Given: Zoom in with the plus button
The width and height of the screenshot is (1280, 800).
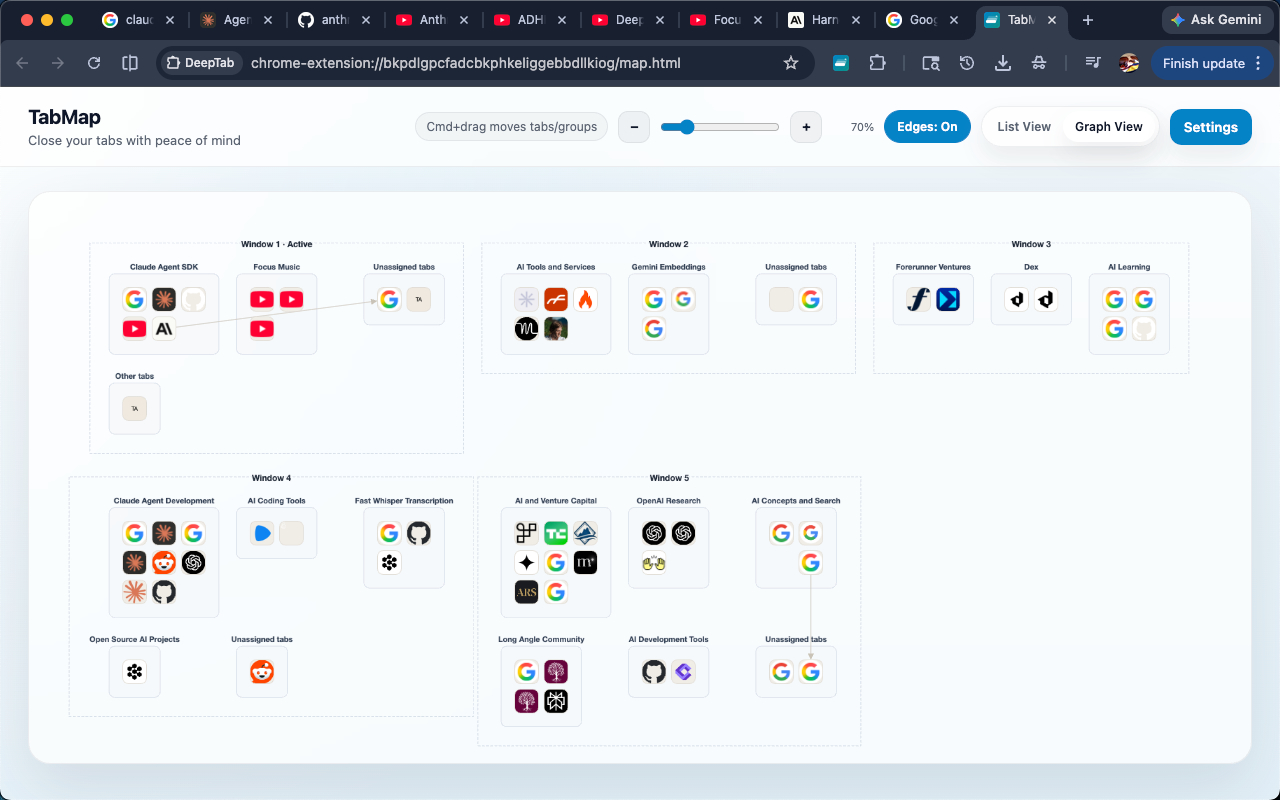Looking at the screenshot, I should click(806, 127).
